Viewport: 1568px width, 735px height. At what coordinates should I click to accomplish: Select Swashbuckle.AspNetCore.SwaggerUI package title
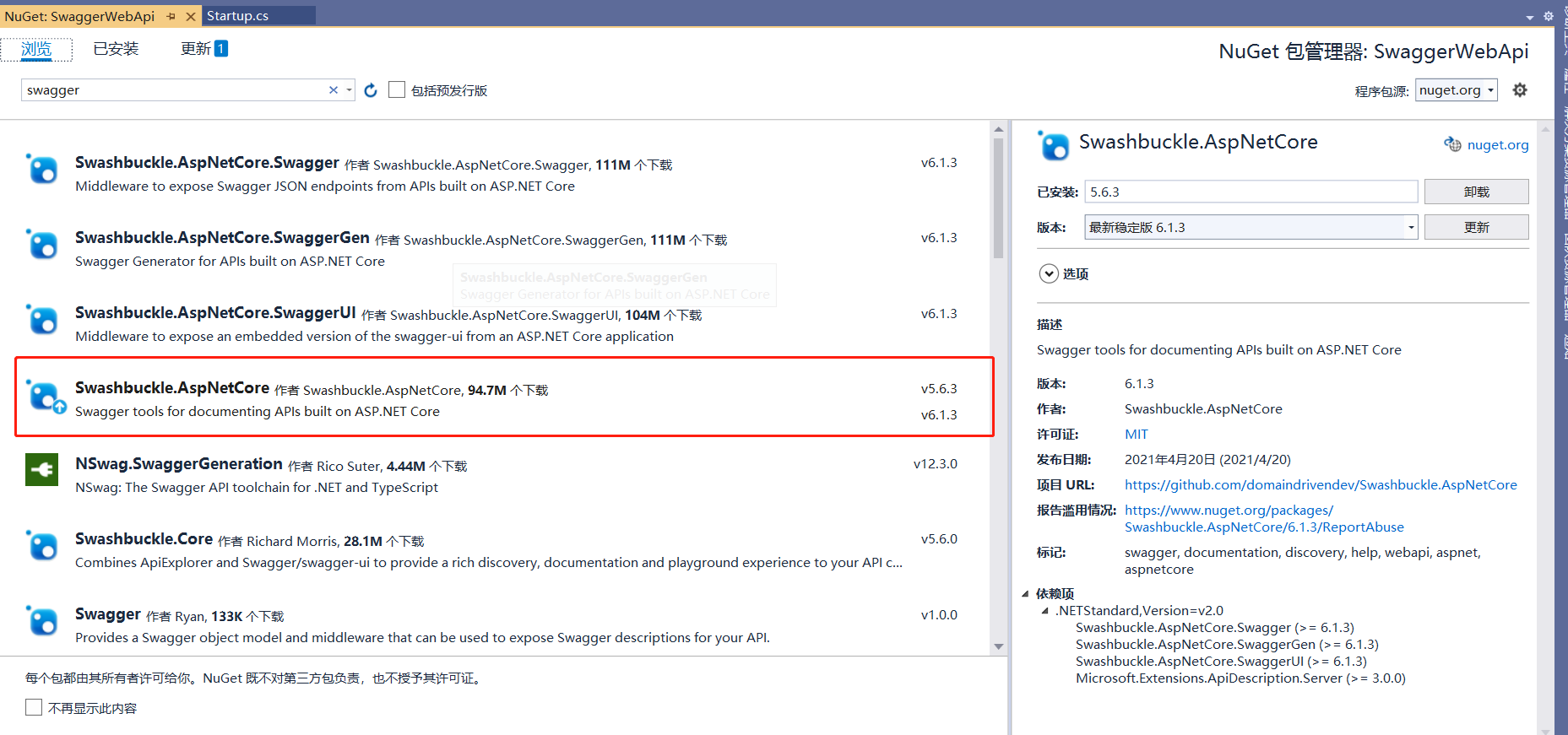tap(215, 312)
